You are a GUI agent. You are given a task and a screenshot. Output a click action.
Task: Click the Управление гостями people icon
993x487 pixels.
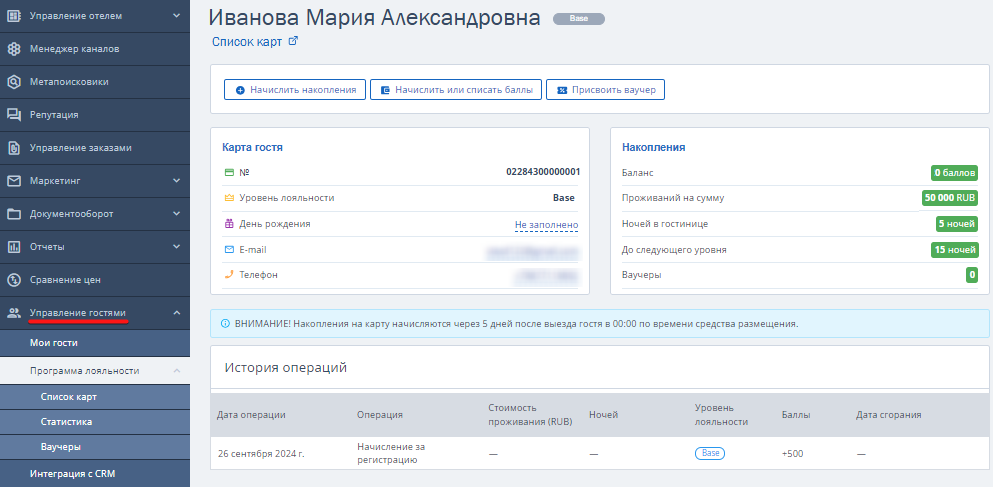pos(14,313)
